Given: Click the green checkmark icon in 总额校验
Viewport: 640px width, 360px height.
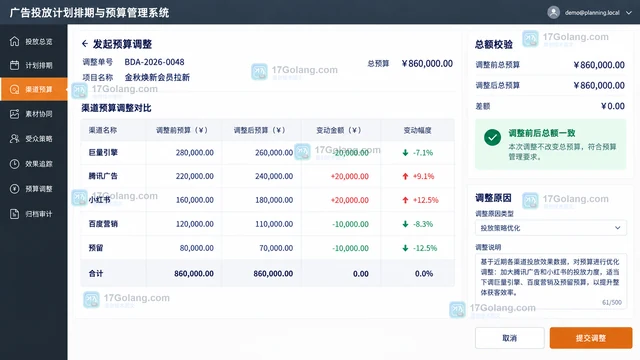Looking at the screenshot, I should pyautogui.click(x=492, y=138).
